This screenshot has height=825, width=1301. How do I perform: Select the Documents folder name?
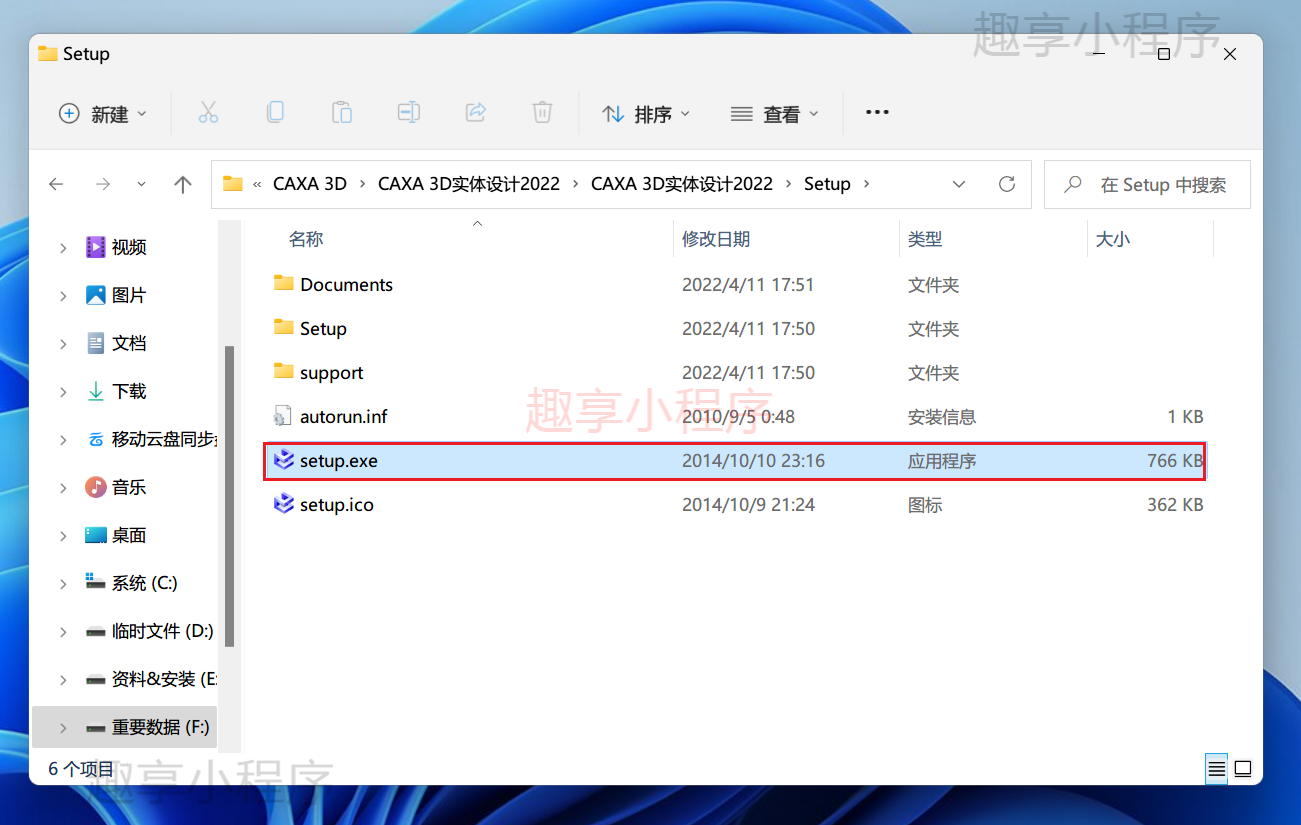pyautogui.click(x=346, y=284)
